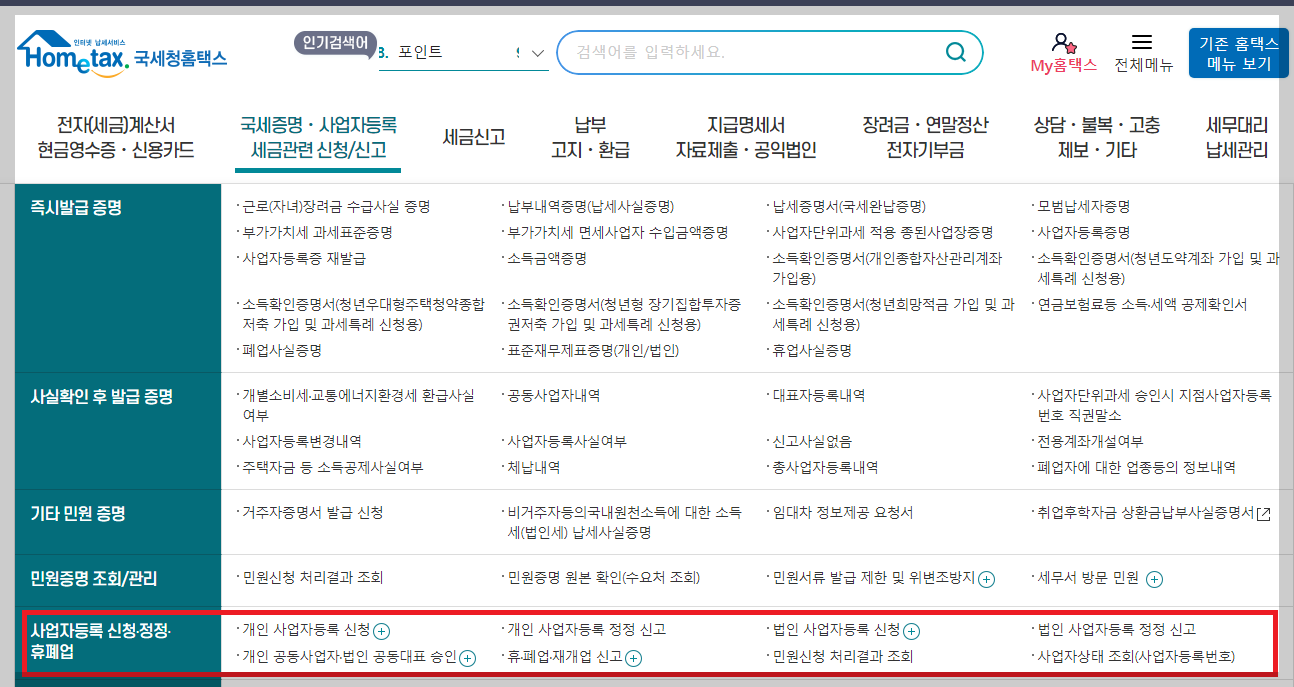The height and width of the screenshot is (687, 1294).
Task: Expand plus icon beside 휴·폐업·재개업 신고
Action: click(x=633, y=658)
